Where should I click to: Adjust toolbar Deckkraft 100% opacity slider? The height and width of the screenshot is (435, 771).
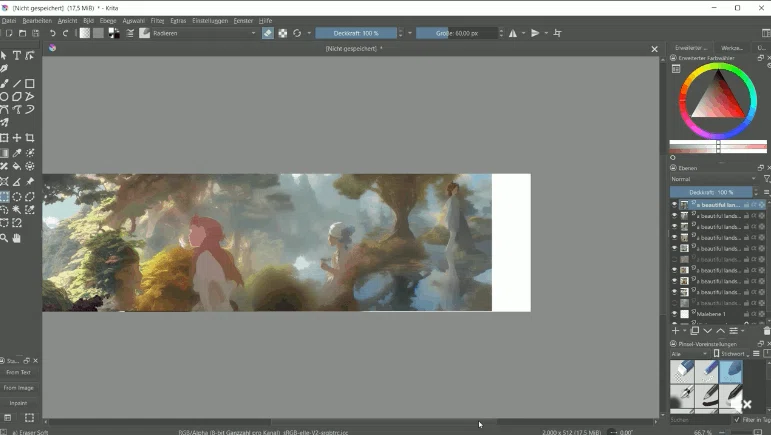click(x=356, y=33)
